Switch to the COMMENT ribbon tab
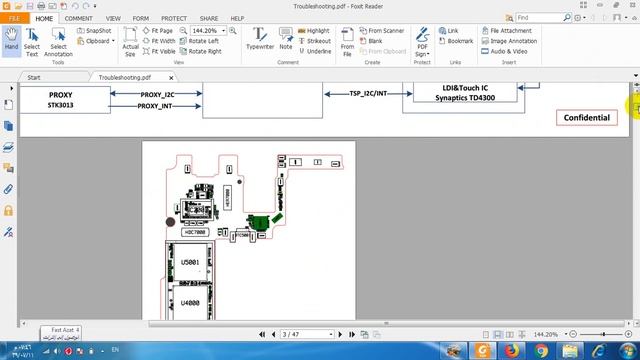 coord(78,18)
